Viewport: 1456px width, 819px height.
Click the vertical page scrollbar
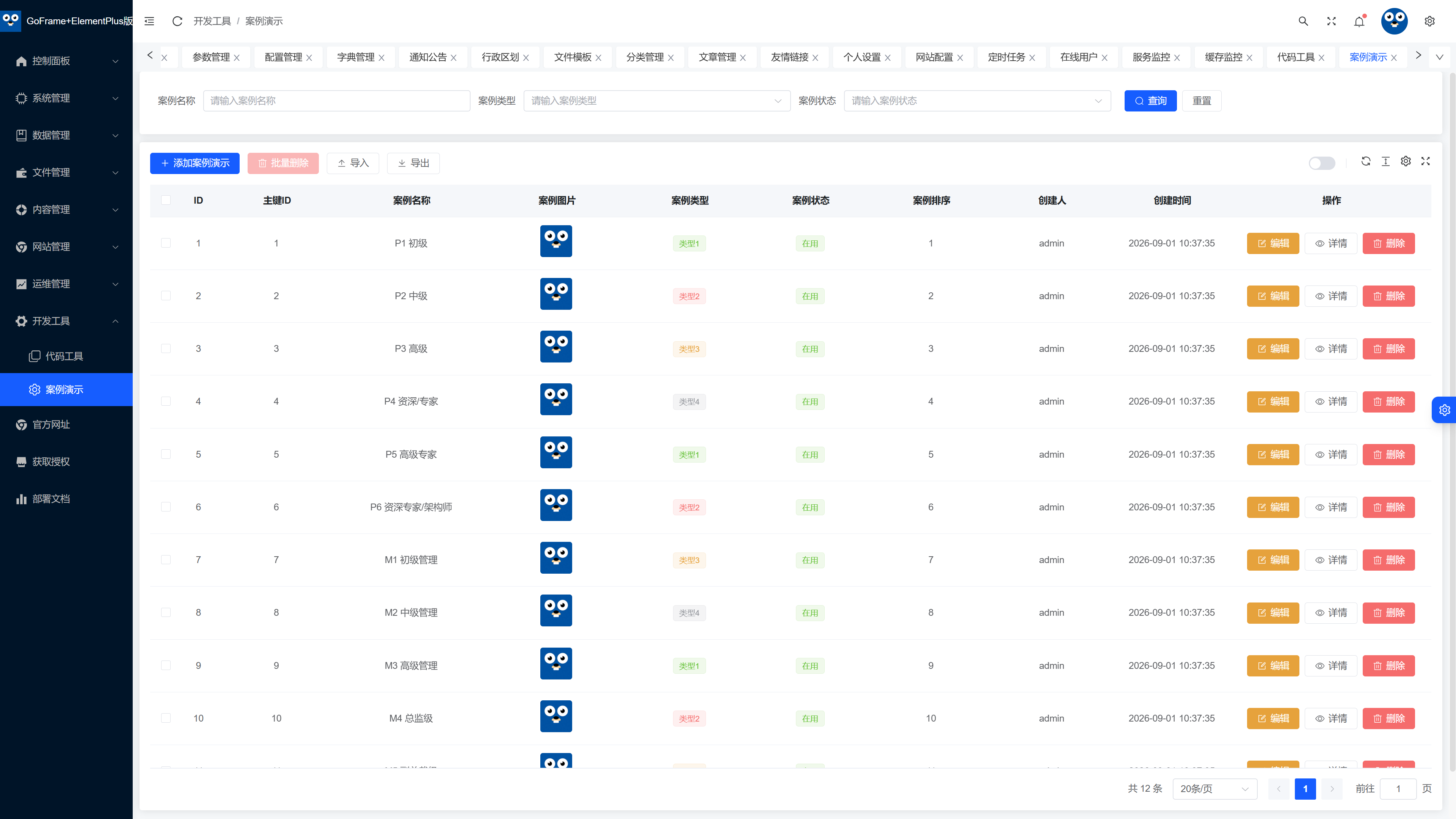(x=1452, y=395)
